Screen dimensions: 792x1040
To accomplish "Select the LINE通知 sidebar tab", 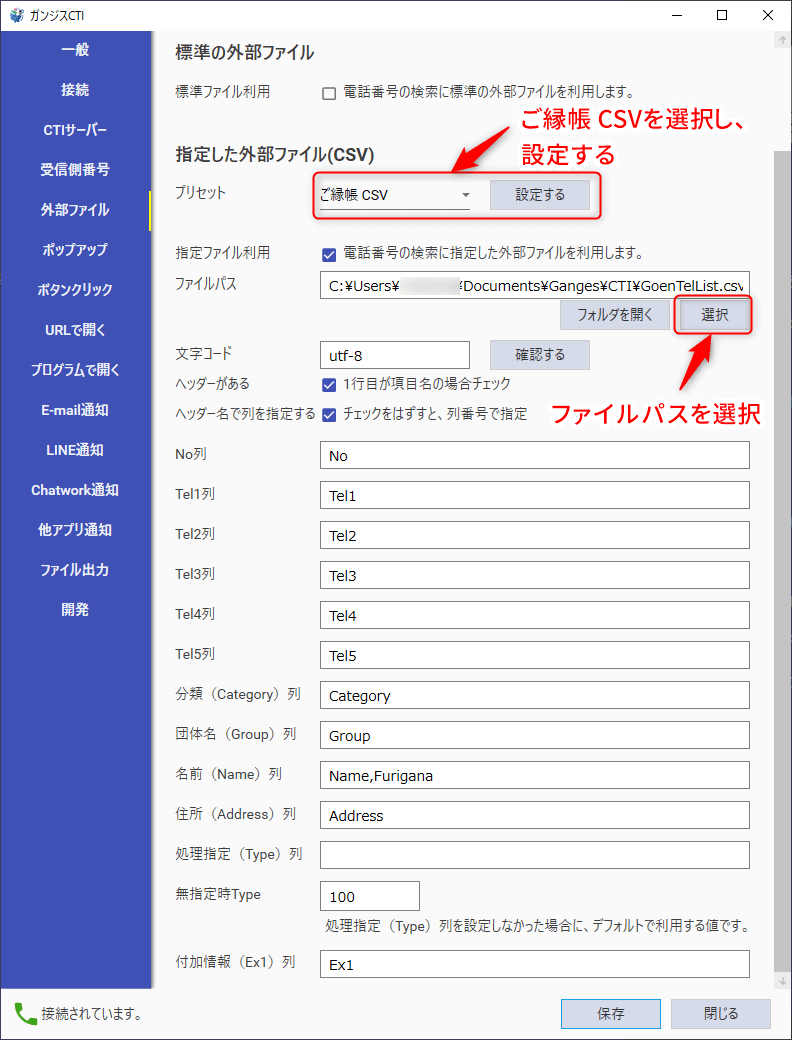I will pyautogui.click(x=75, y=450).
